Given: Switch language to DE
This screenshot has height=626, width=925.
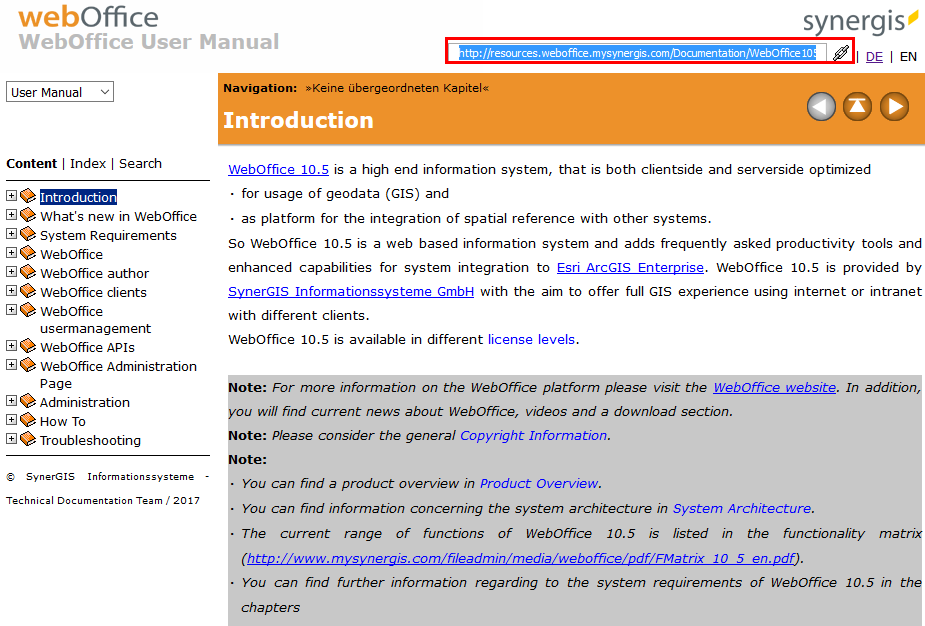Looking at the screenshot, I should pyautogui.click(x=874, y=57).
